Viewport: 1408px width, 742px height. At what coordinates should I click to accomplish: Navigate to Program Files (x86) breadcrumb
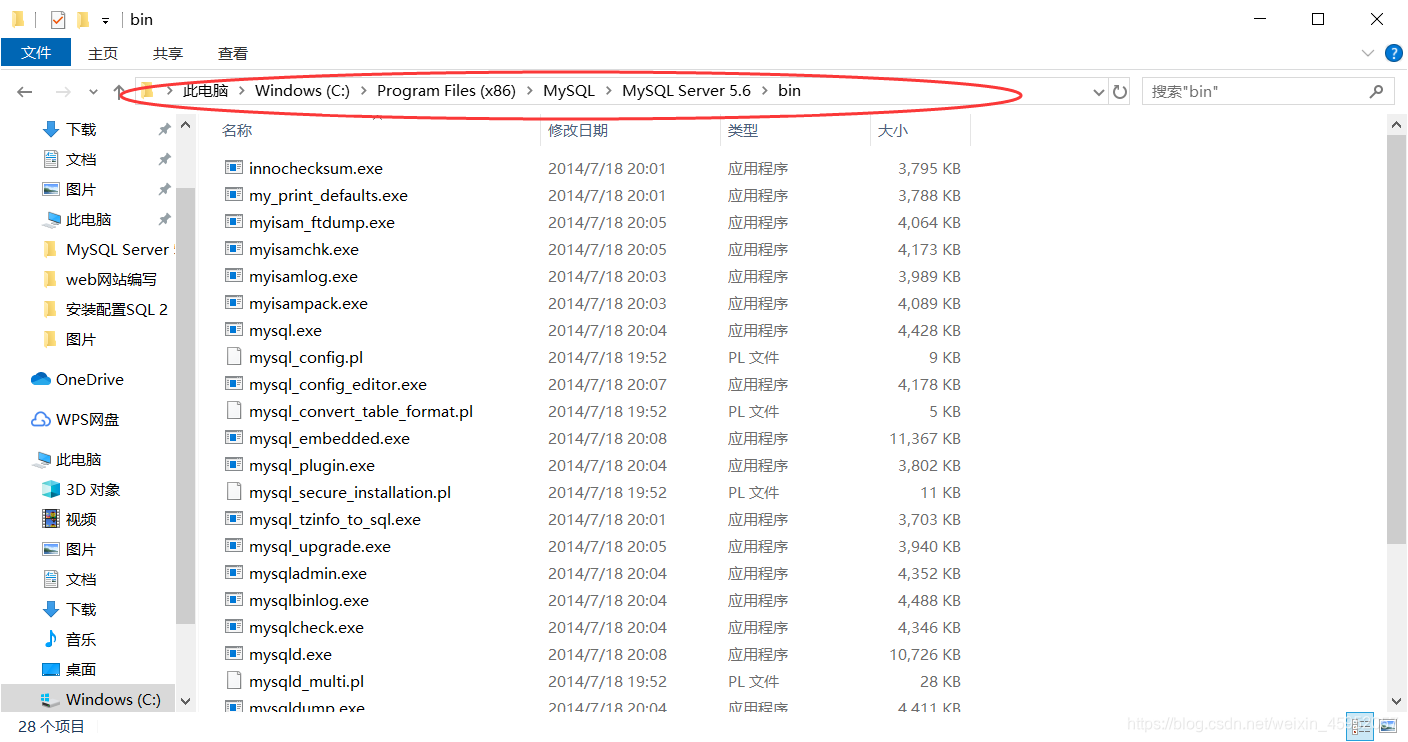446,91
